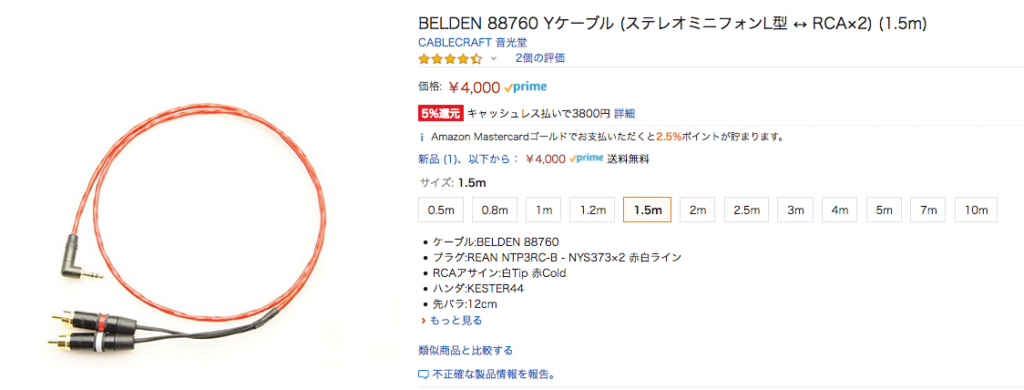This screenshot has height=390, width=1024.
Task: Open the star rating dropdown arrow
Action: (x=494, y=58)
